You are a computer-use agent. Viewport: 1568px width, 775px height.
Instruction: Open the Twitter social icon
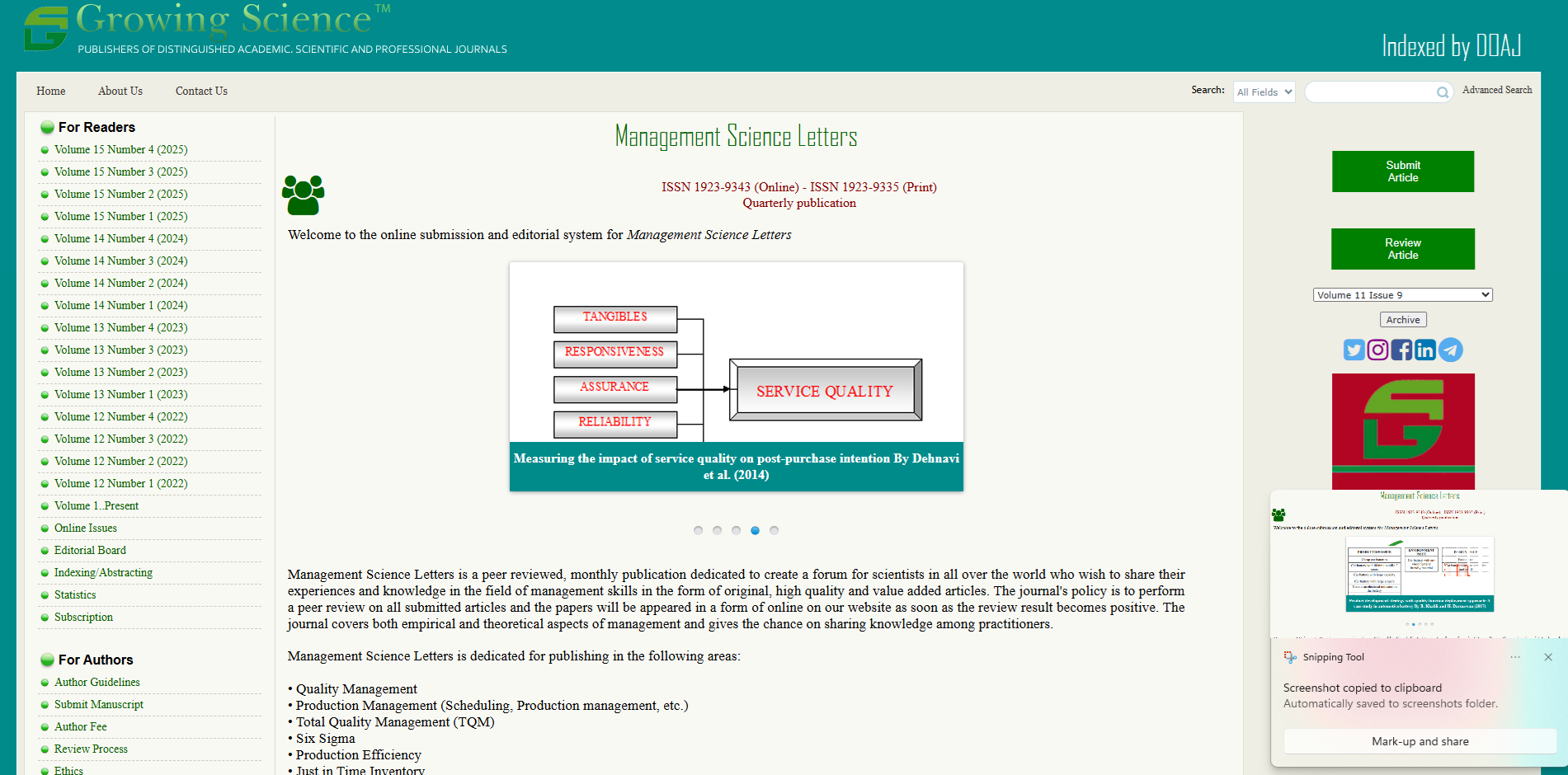tap(1354, 350)
